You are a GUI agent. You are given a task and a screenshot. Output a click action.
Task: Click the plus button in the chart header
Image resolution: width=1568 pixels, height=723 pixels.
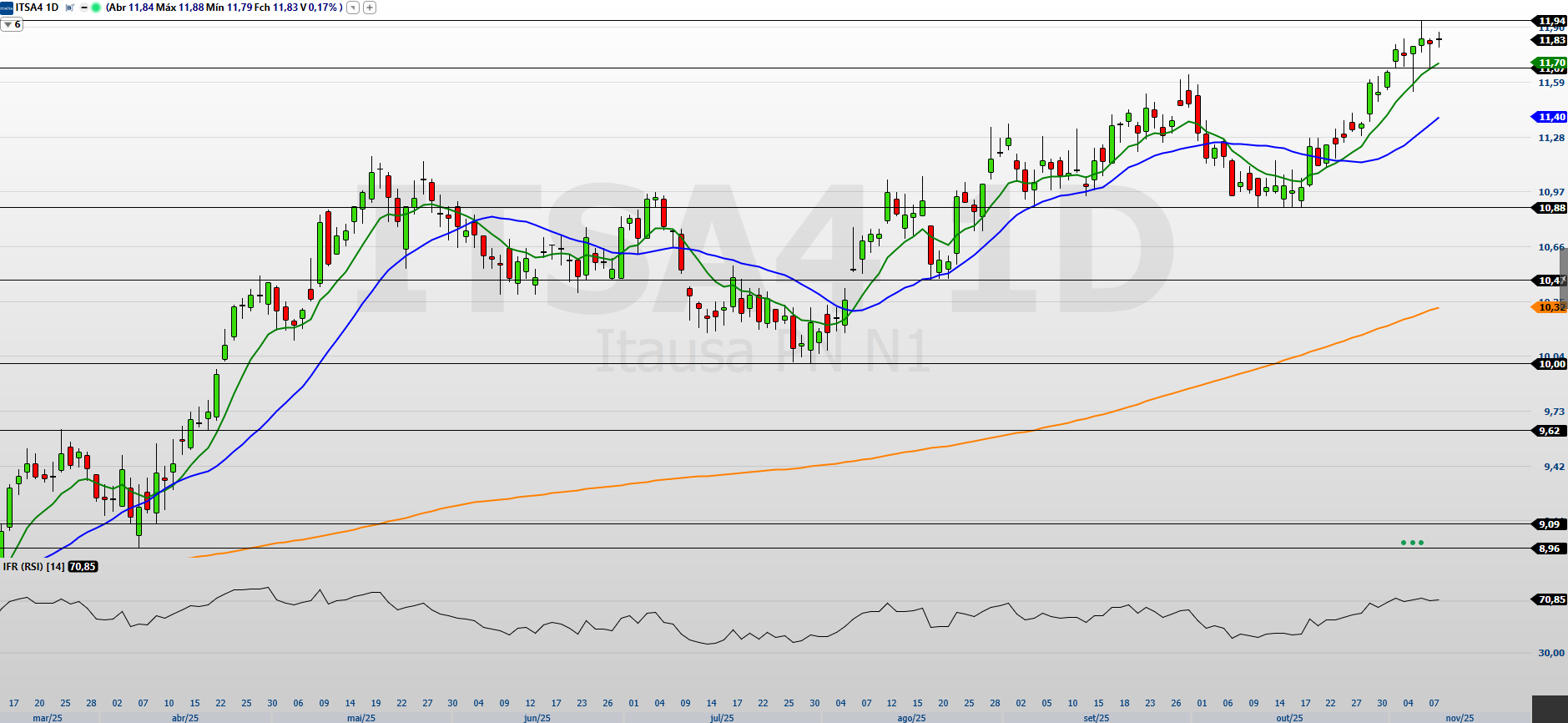(370, 8)
